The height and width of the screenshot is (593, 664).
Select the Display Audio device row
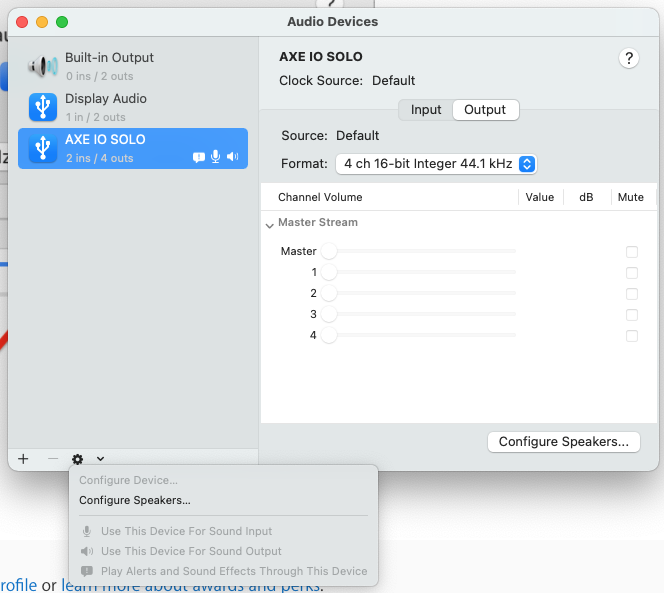point(133,107)
